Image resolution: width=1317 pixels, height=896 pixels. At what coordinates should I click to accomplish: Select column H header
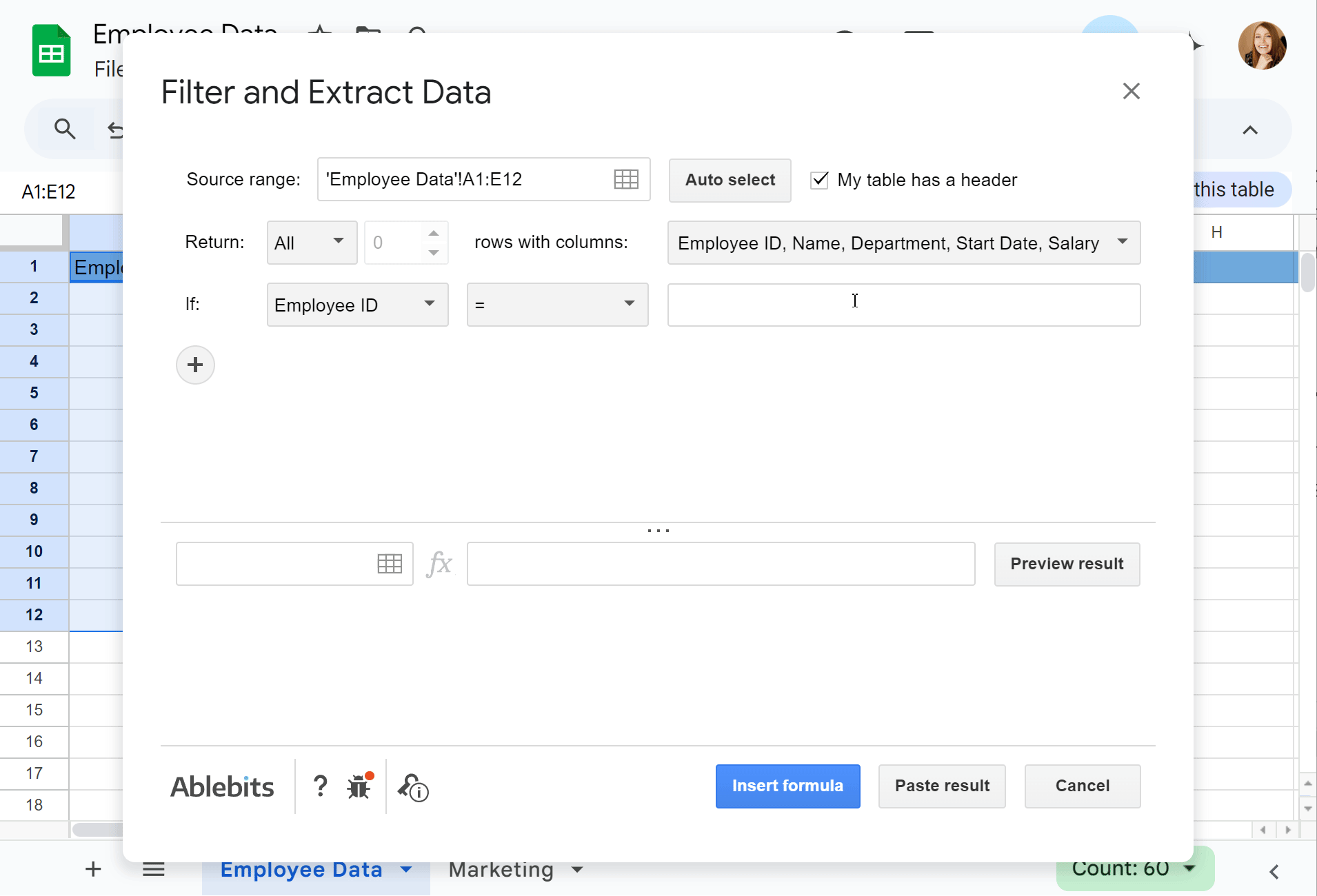1216,232
